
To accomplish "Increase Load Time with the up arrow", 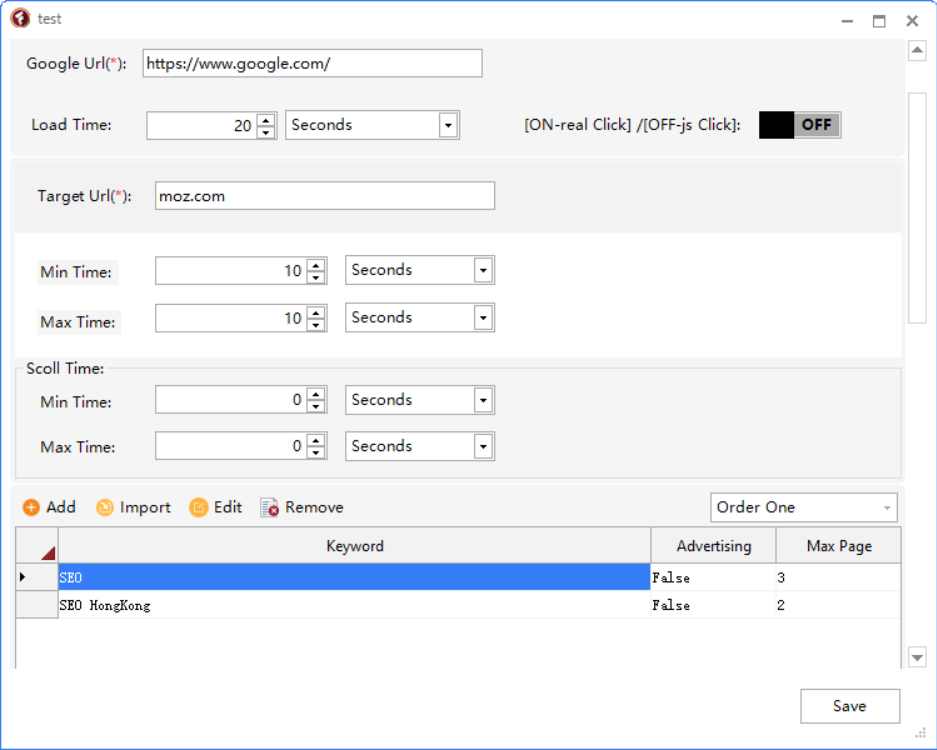I will [266, 119].
